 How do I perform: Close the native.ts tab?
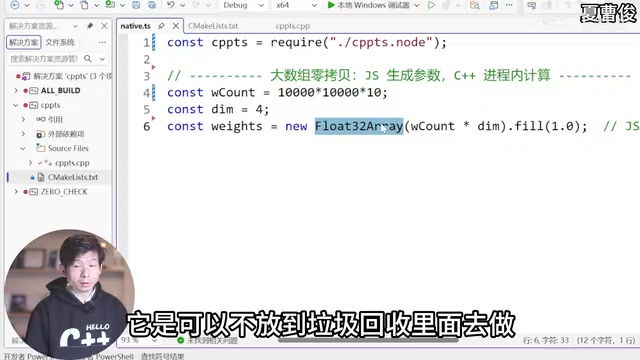[x=176, y=26]
